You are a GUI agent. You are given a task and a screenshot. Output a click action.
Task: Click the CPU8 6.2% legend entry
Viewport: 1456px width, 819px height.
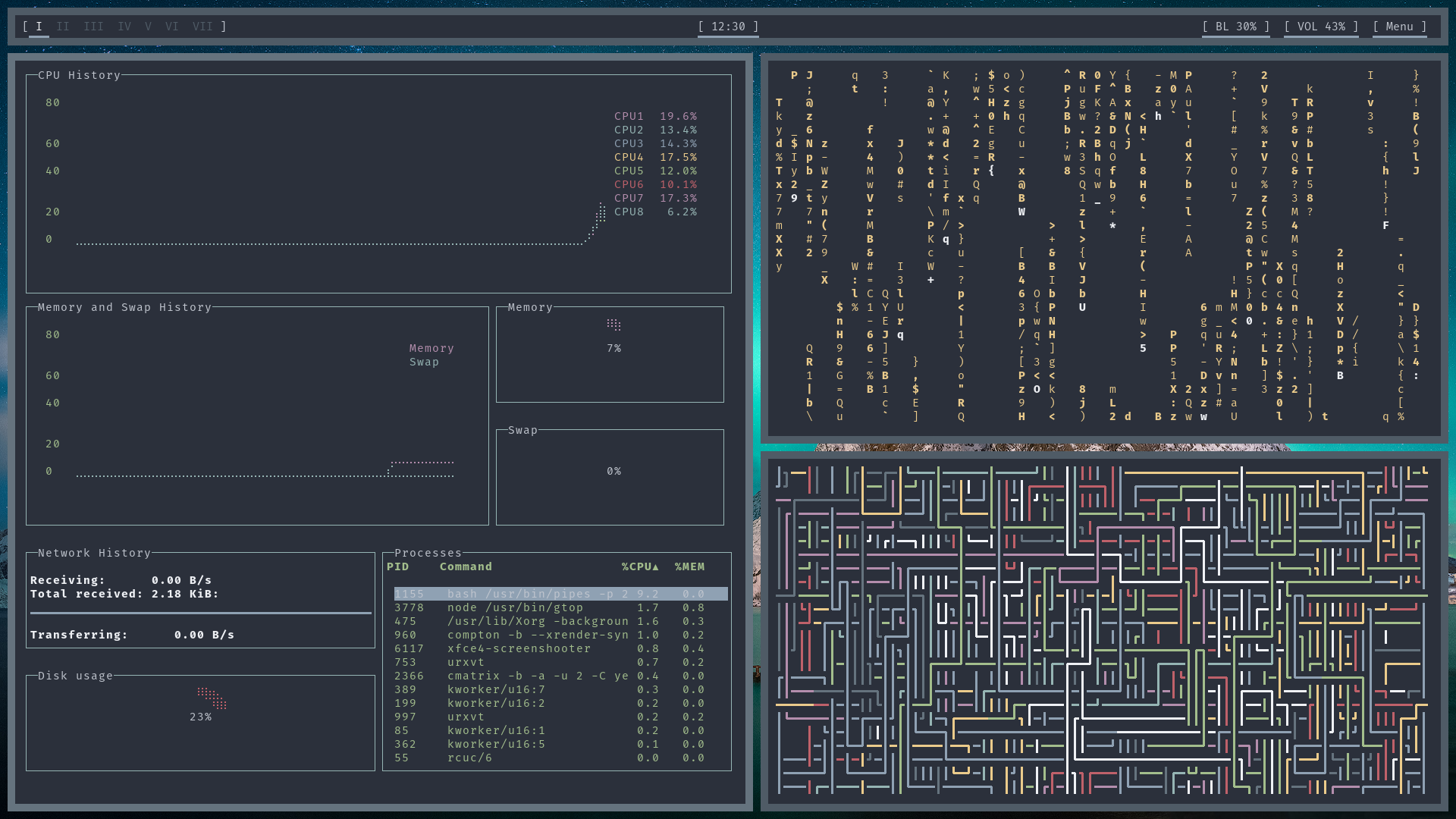tap(655, 212)
